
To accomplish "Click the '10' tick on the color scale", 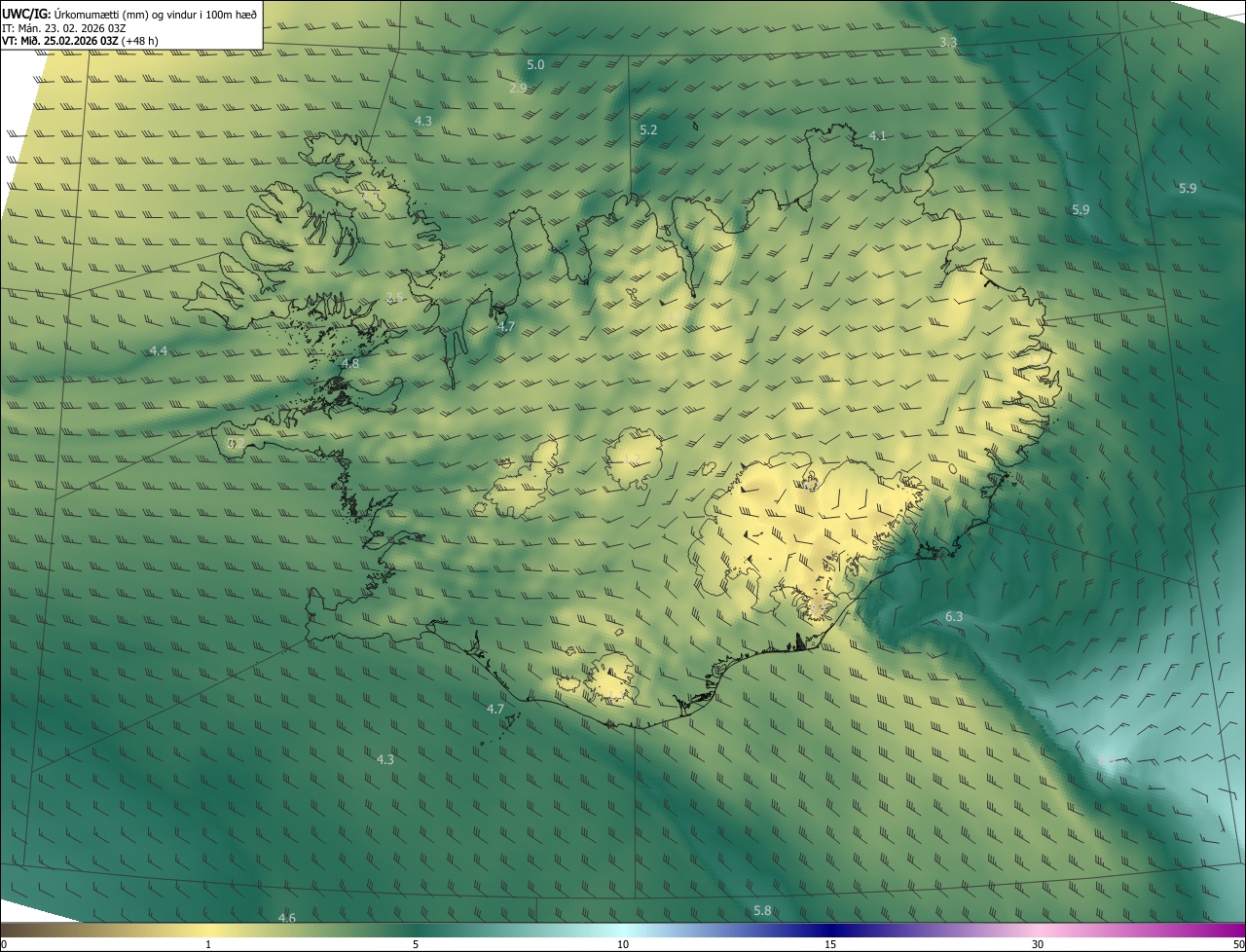I will 623,944.
